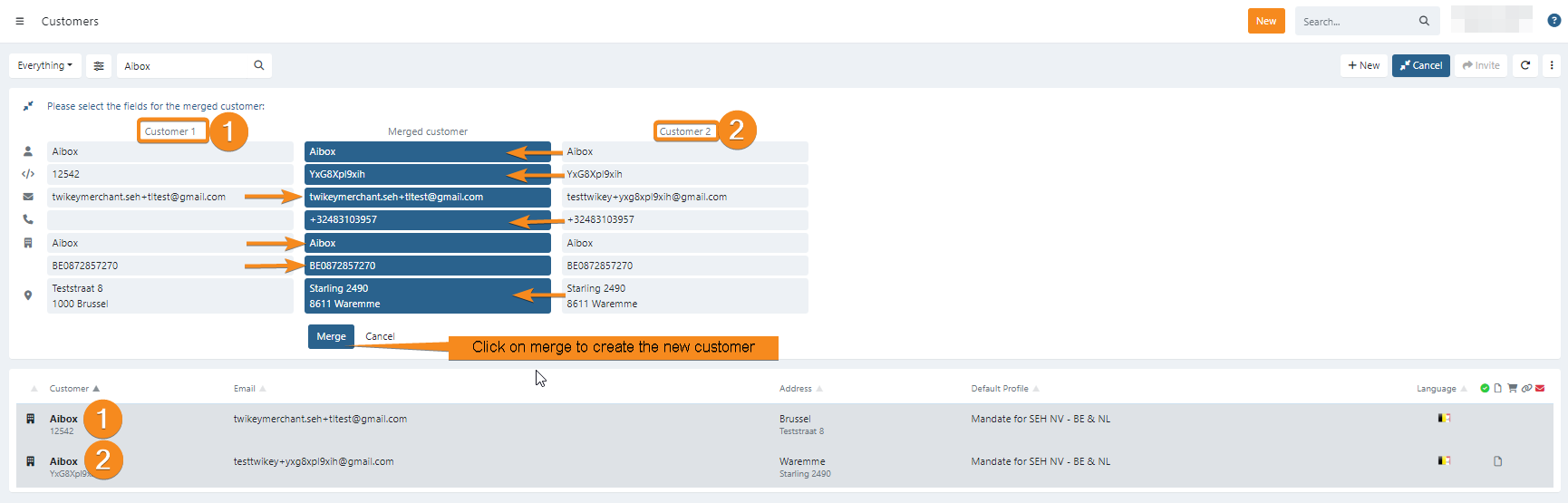This screenshot has height=503, width=1568.
Task: Open the three-dot more options menu
Action: tap(1552, 65)
